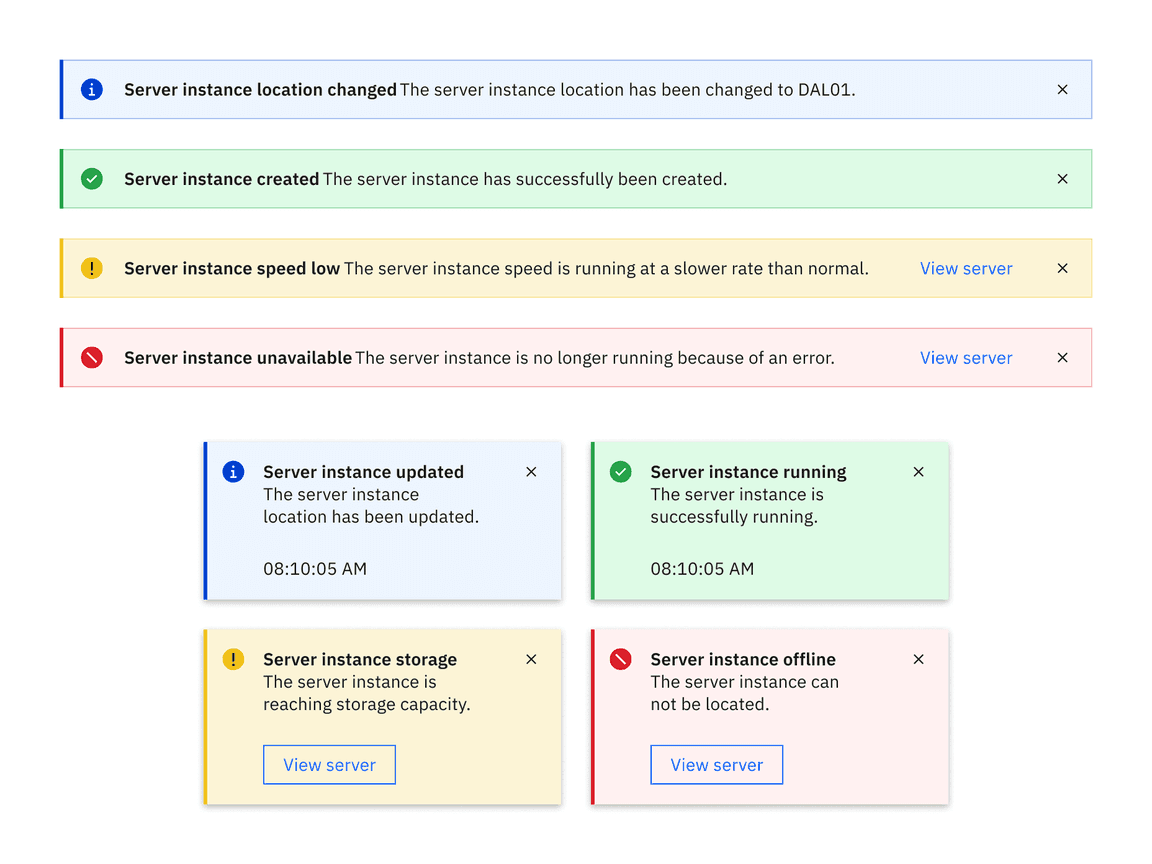Click yellow warning icon in speed low banner
Image resolution: width=1152 pixels, height=864 pixels.
click(x=92, y=268)
